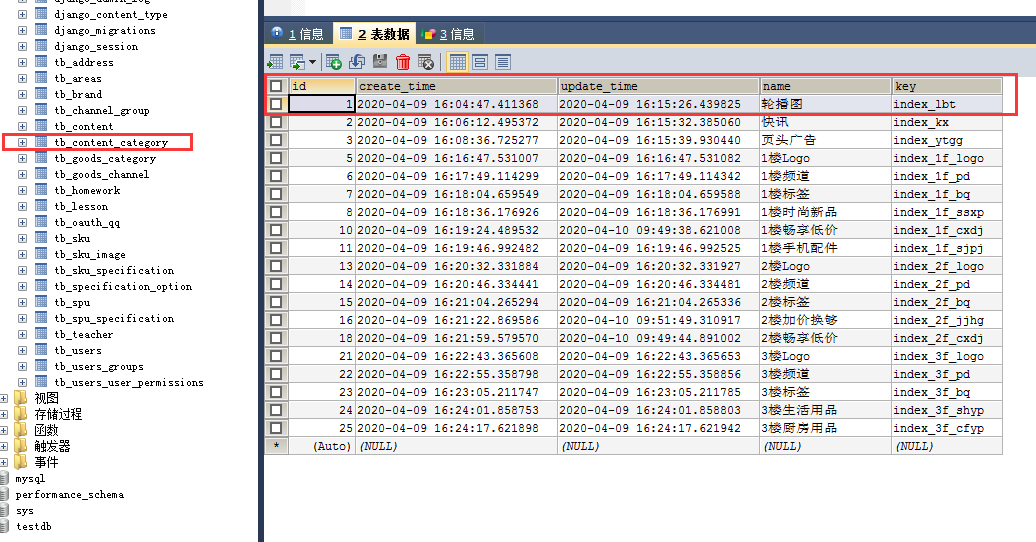Viewport: 1036px width, 542px height.
Task: Select the tb_teacher table
Action: click(x=83, y=334)
